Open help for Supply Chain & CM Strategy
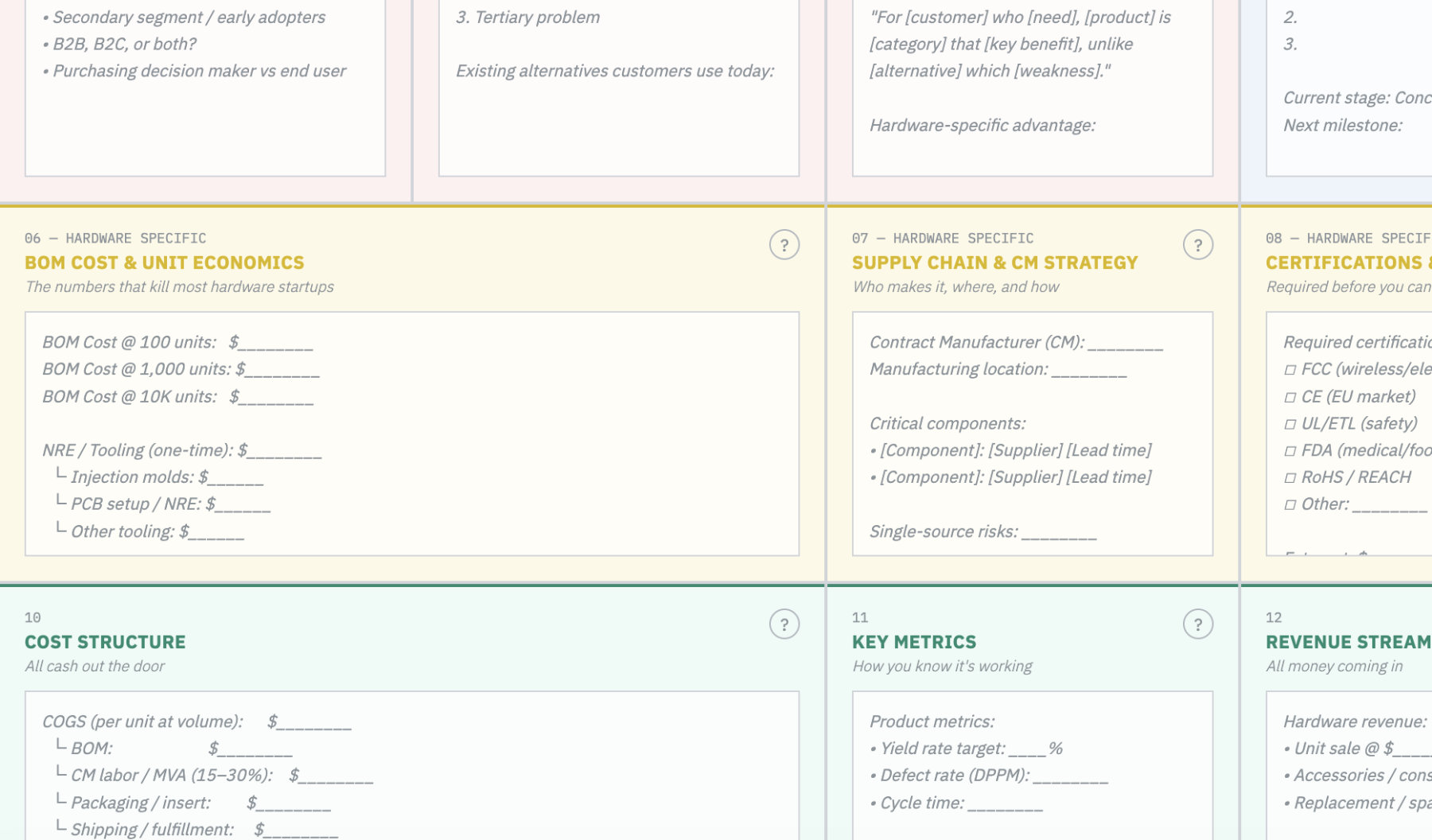 pos(1197,245)
